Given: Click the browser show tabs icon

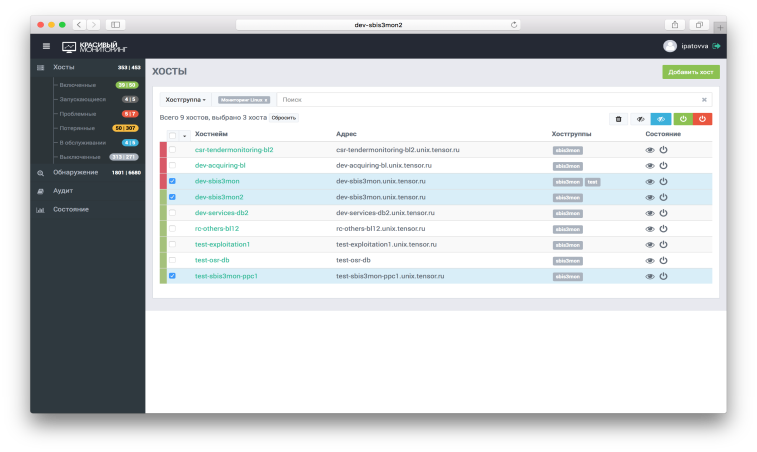Looking at the screenshot, I should (699, 25).
